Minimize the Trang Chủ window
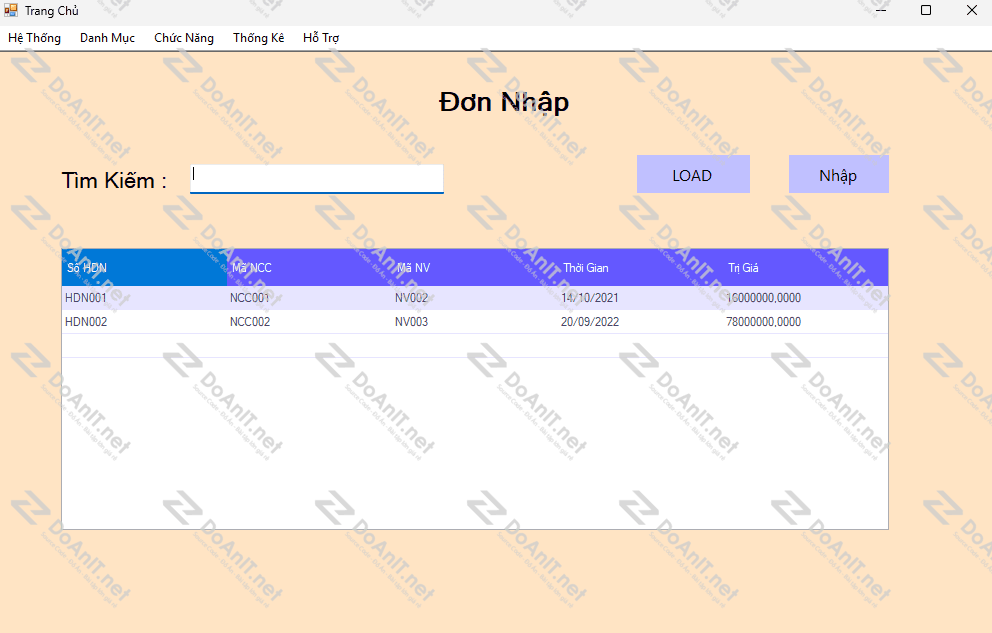 coord(881,10)
